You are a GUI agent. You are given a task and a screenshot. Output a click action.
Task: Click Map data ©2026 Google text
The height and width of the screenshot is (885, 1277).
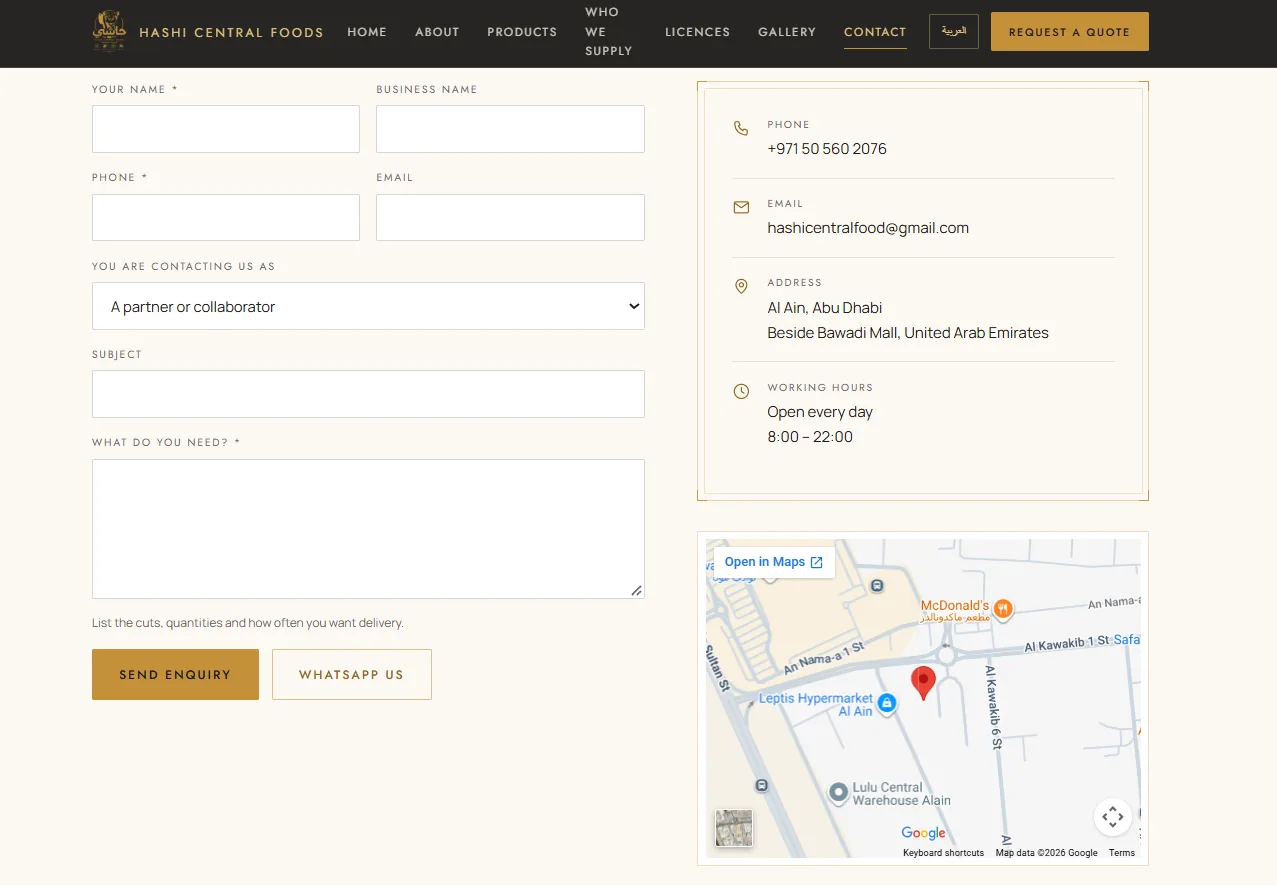(x=1046, y=853)
